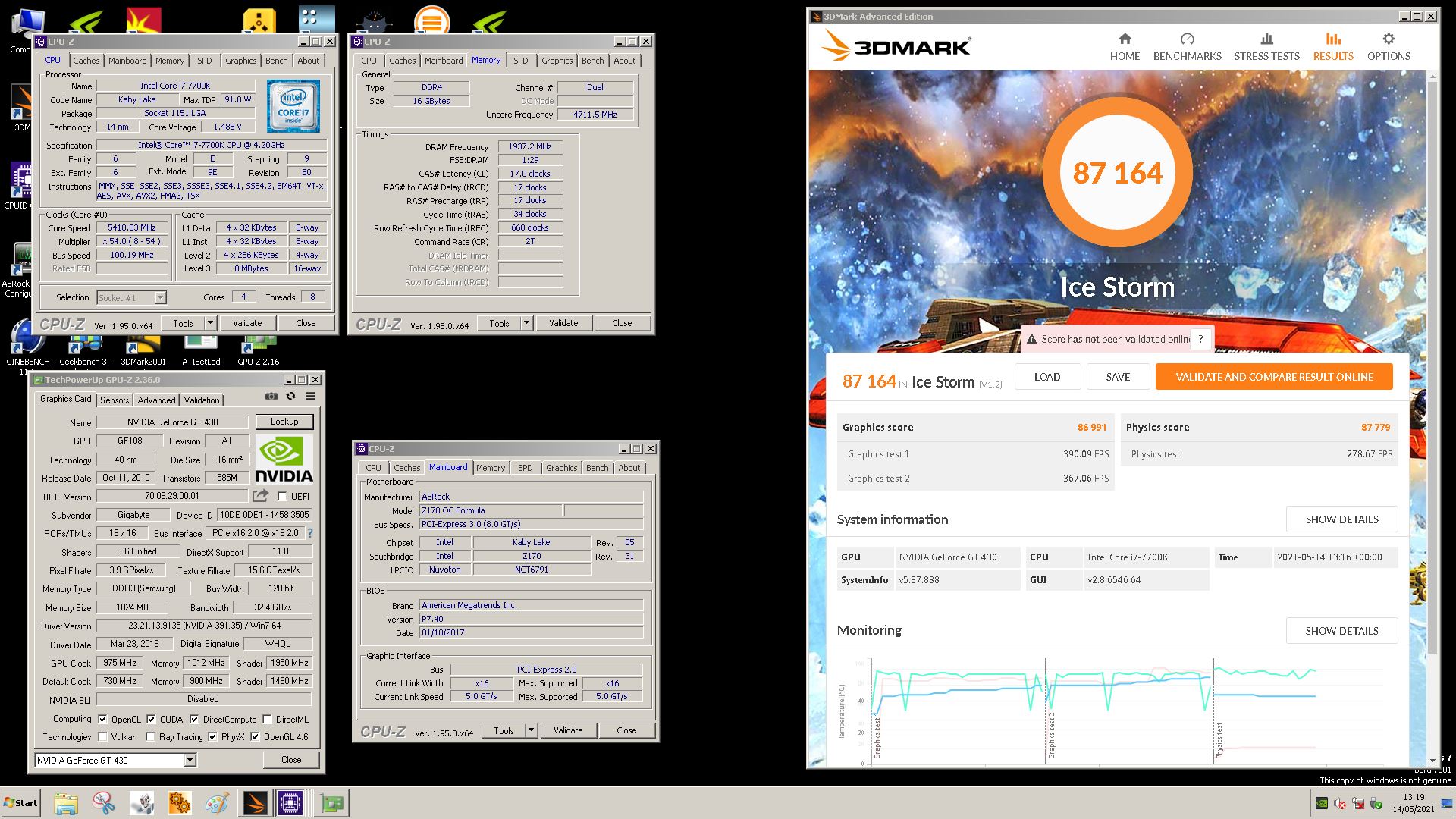
Task: Click the 3DMark vertical scrollbar down arrow
Action: click(1432, 760)
